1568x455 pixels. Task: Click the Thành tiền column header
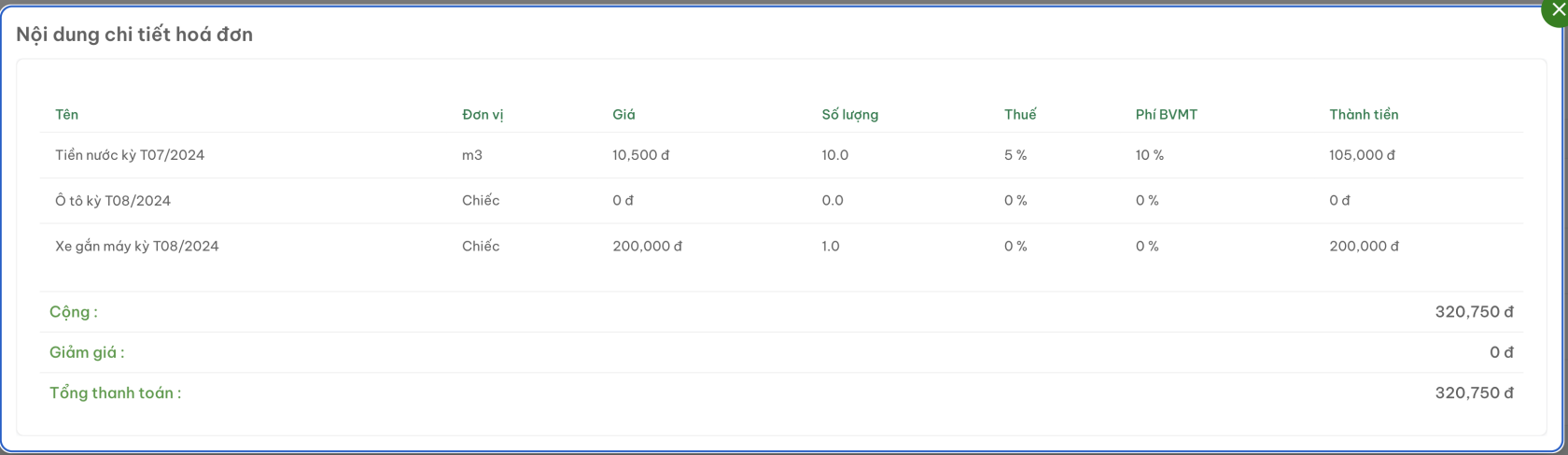1364,115
